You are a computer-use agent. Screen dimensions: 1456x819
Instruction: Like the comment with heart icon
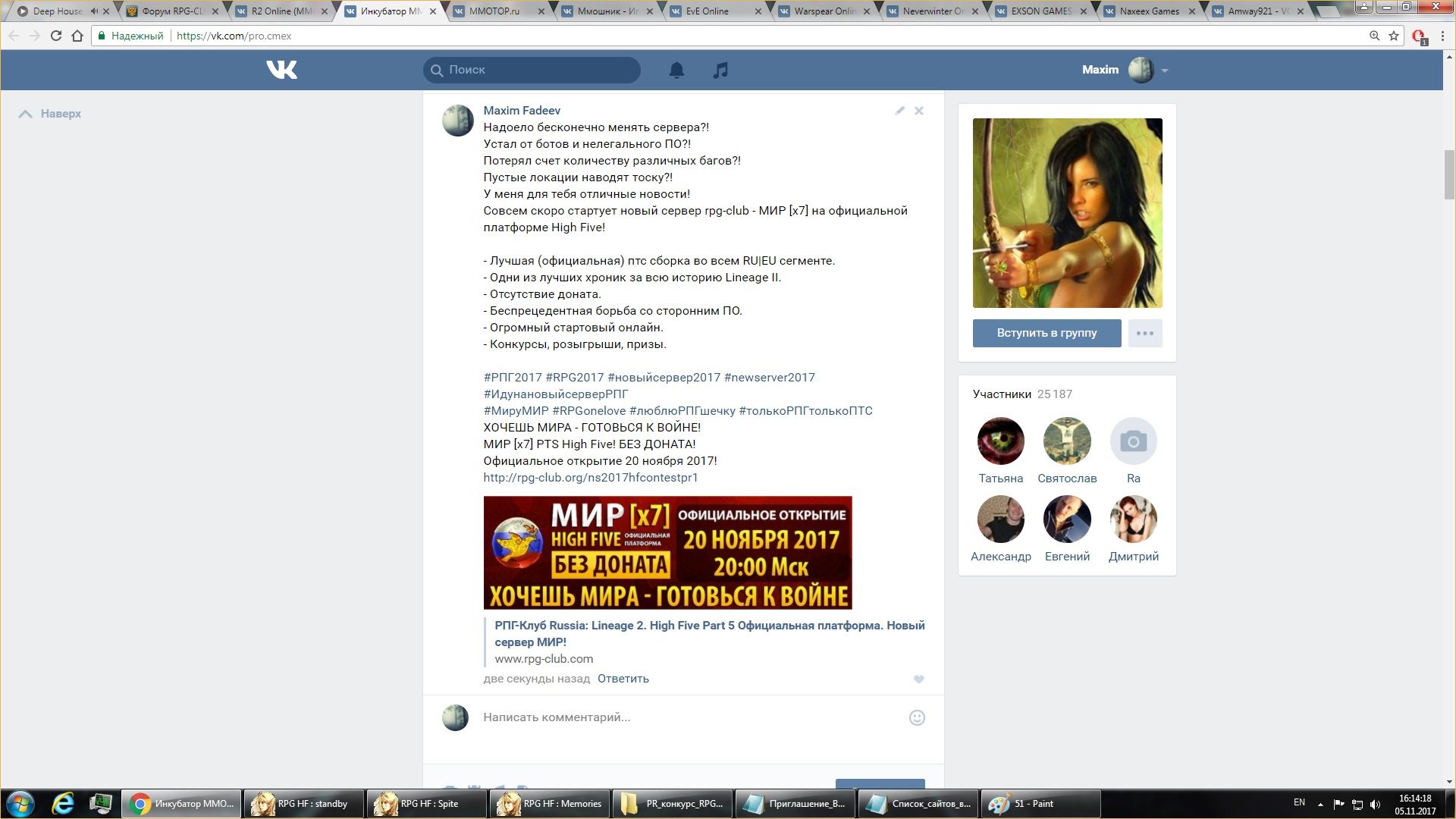[x=918, y=679]
